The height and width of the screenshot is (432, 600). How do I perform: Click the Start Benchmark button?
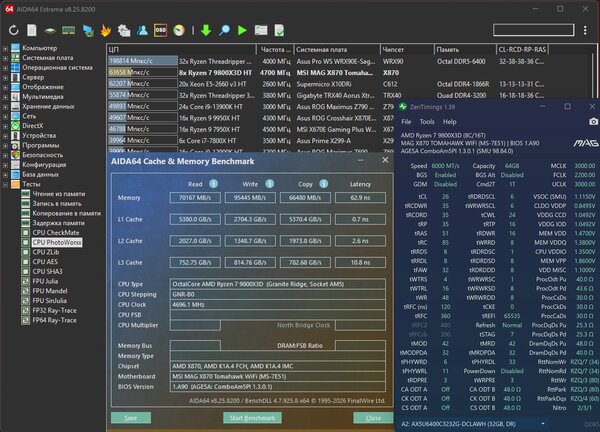coord(252,418)
